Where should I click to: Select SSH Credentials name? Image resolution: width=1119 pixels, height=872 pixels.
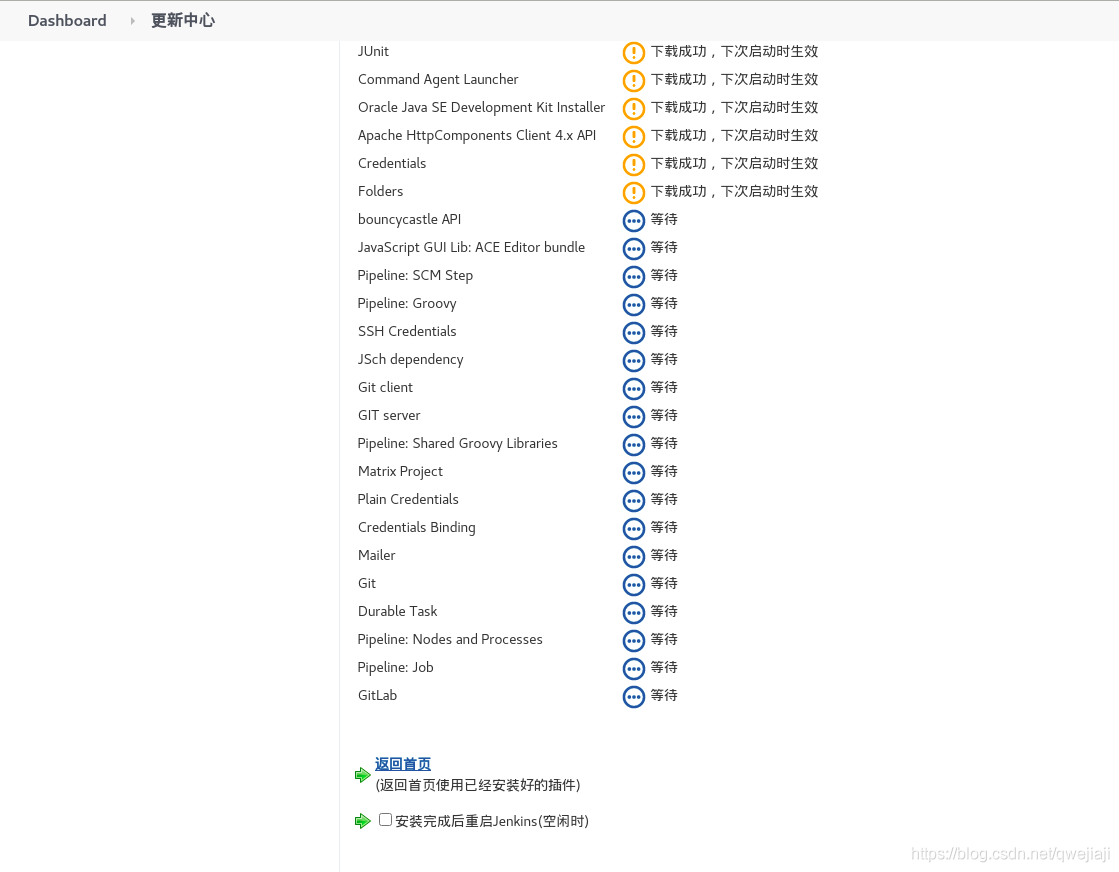[x=407, y=331]
